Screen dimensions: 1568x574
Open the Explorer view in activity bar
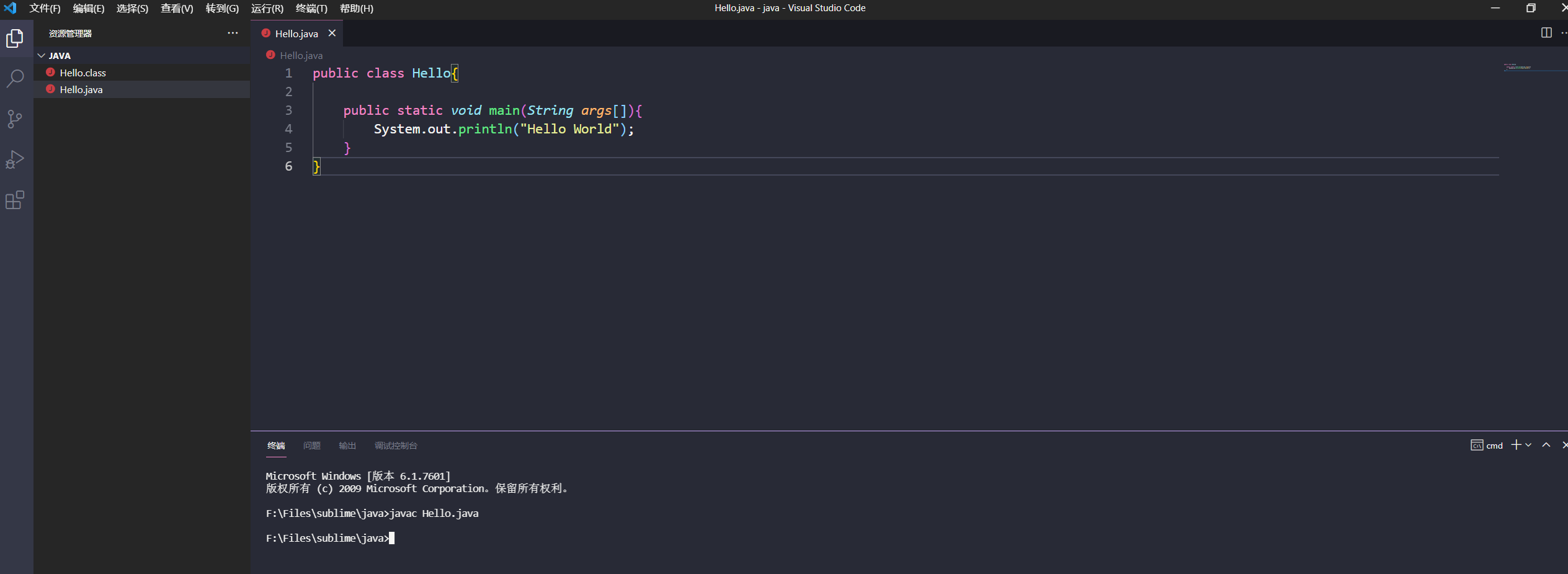(x=15, y=39)
